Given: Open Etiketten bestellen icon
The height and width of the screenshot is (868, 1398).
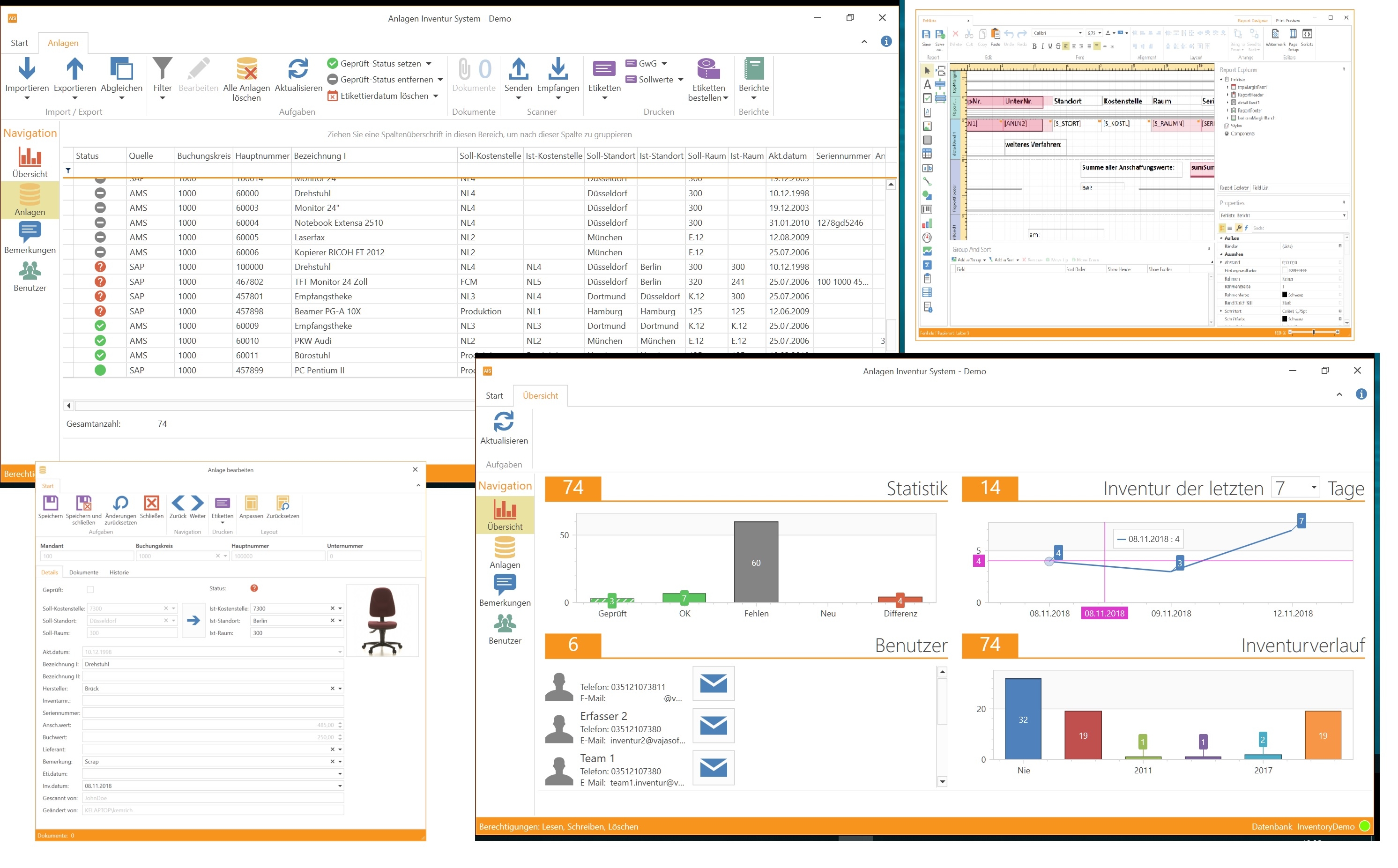Looking at the screenshot, I should point(708,69).
